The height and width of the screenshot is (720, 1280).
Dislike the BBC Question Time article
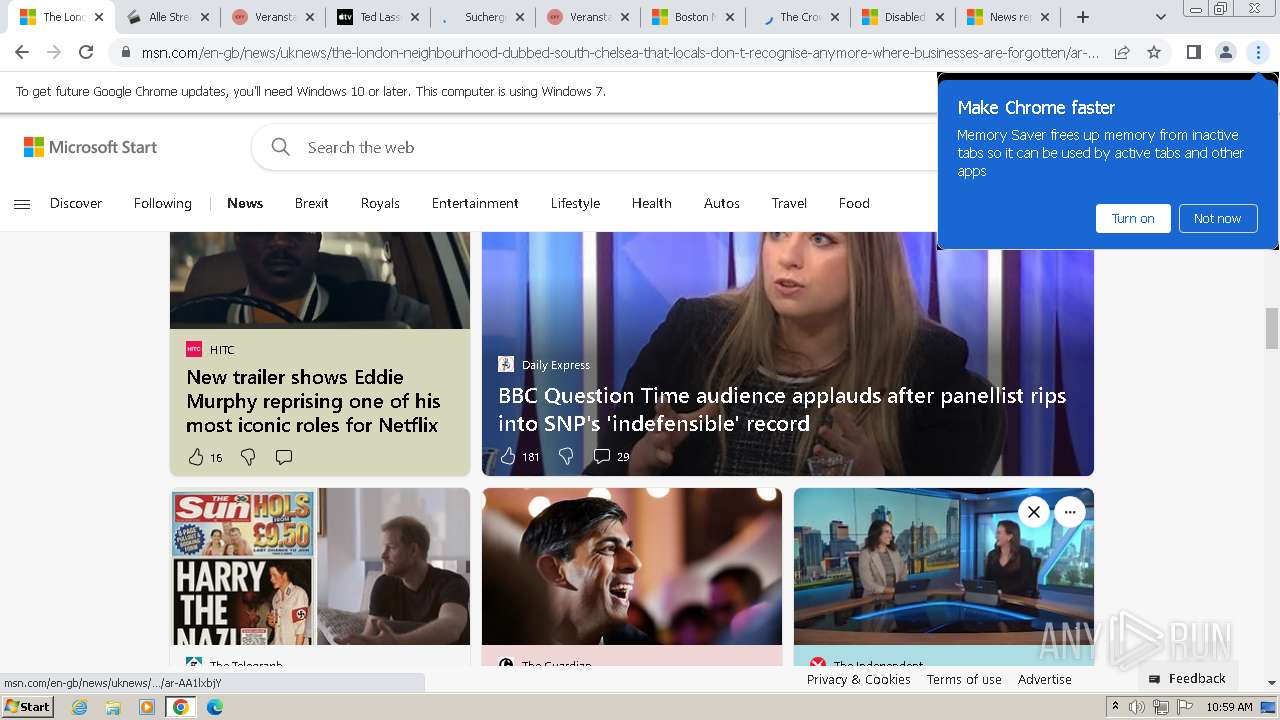click(x=566, y=456)
